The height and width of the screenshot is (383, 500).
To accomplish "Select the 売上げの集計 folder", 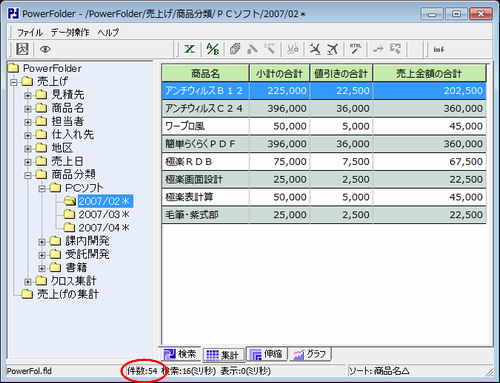I will click(68, 294).
